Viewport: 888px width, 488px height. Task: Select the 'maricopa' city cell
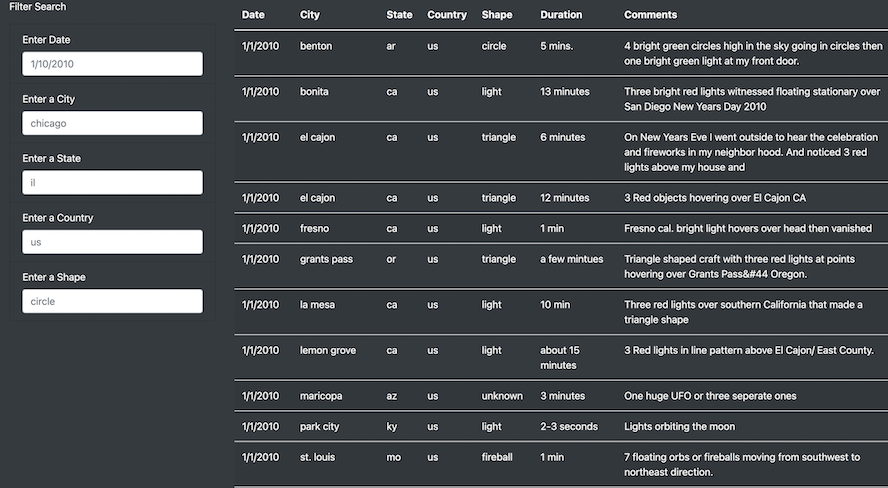coord(321,396)
